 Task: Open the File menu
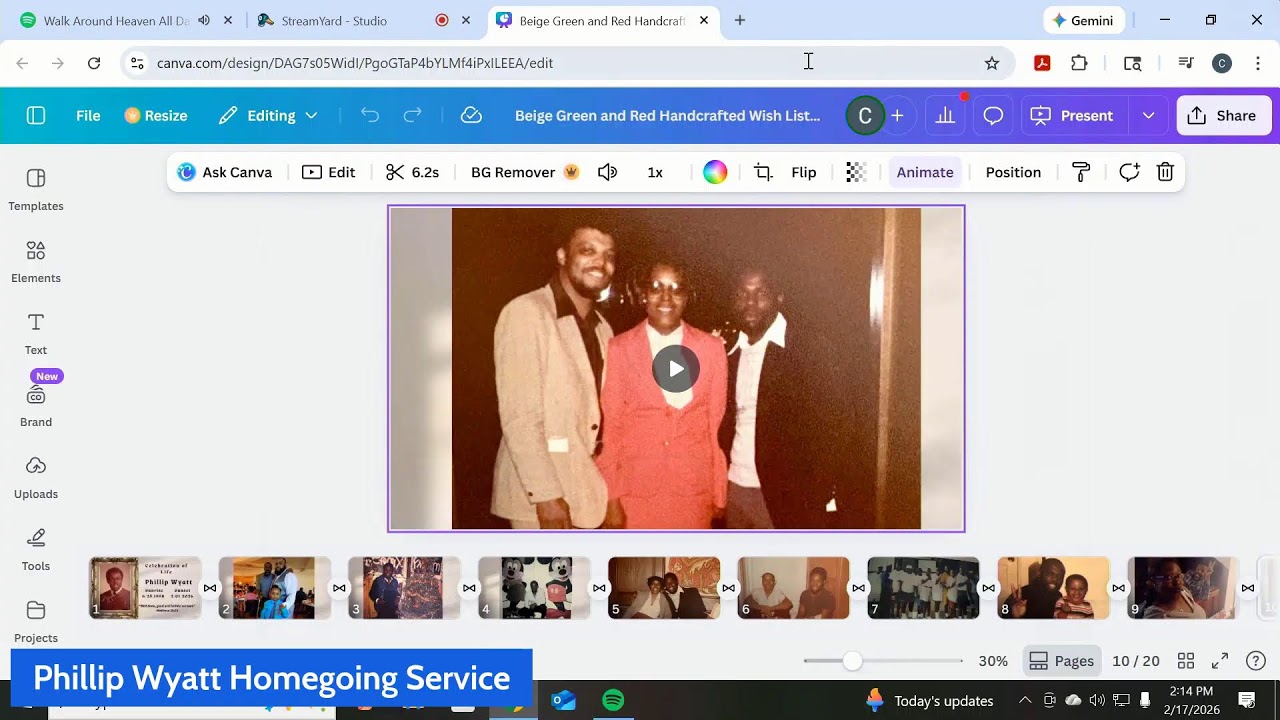click(88, 116)
